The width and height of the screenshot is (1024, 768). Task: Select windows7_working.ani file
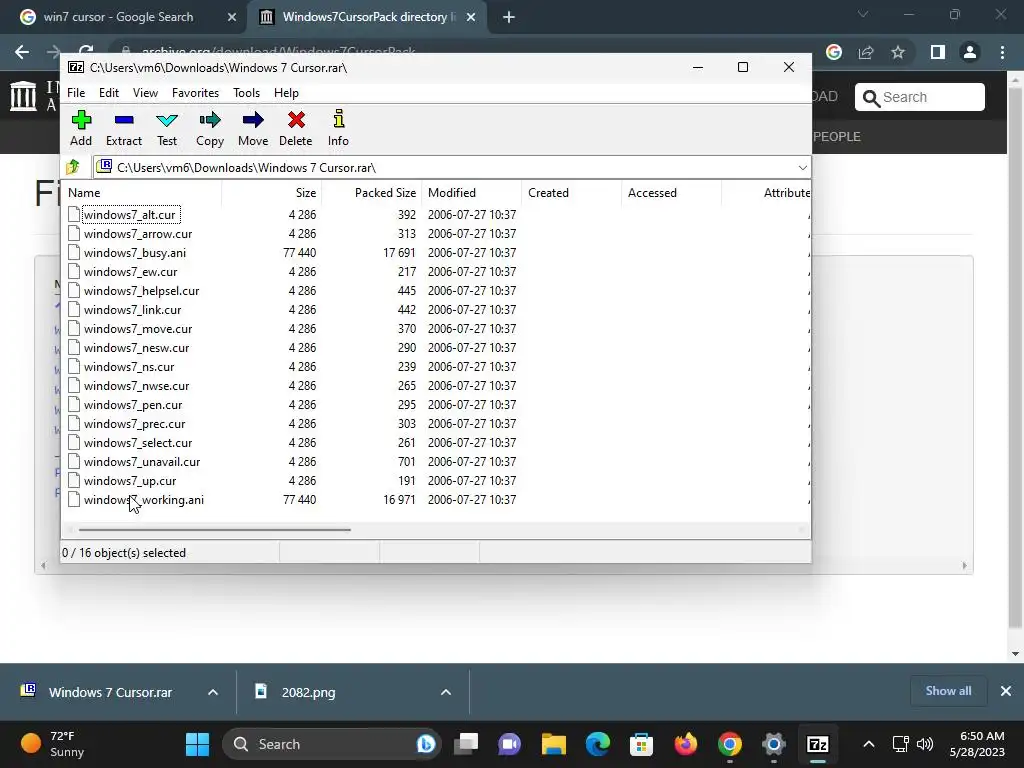point(144,500)
